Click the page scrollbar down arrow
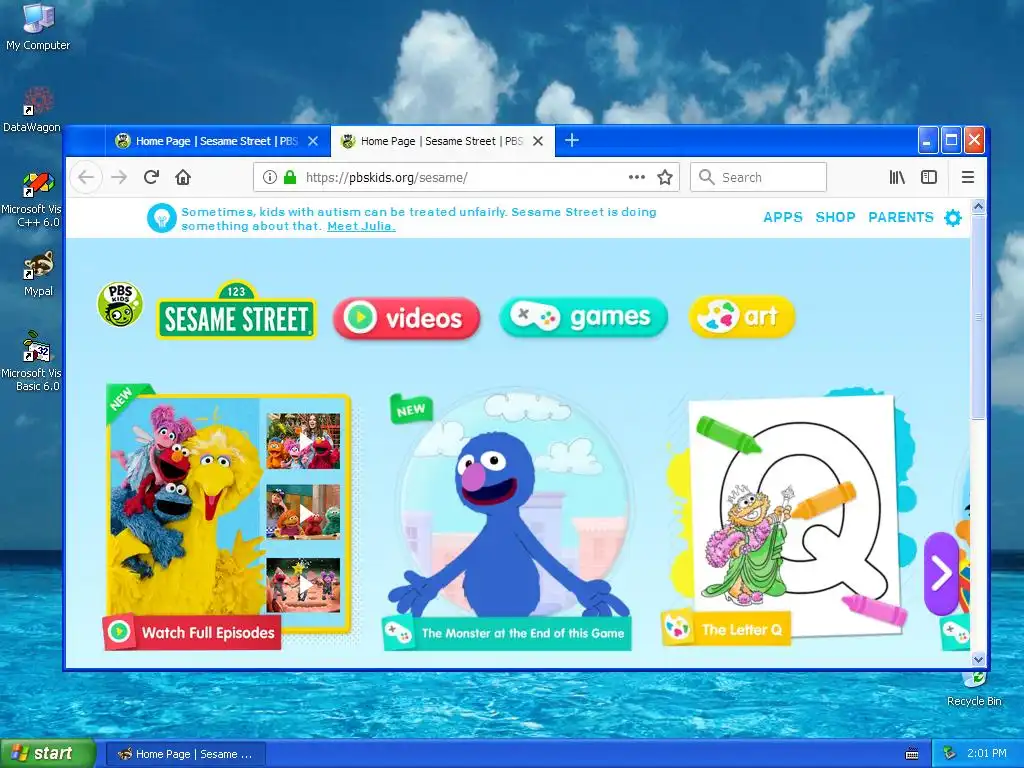The height and width of the screenshot is (768, 1024). coord(978,660)
